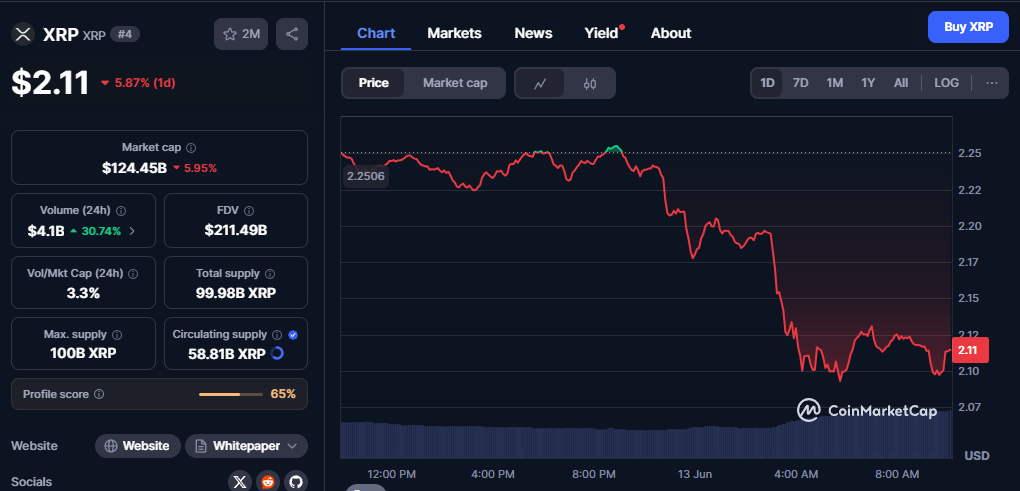Select the 1D time range
The height and width of the screenshot is (491, 1020).
[x=768, y=83]
